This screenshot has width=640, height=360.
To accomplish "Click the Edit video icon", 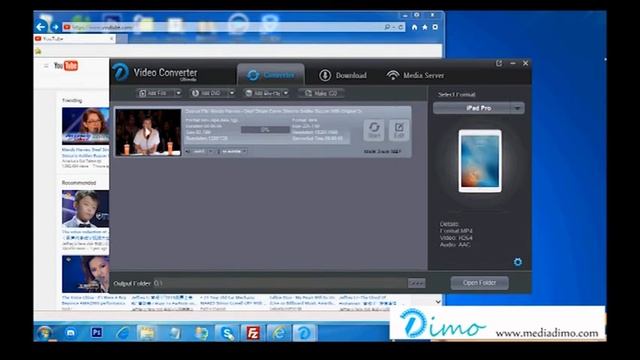I will coord(399,130).
